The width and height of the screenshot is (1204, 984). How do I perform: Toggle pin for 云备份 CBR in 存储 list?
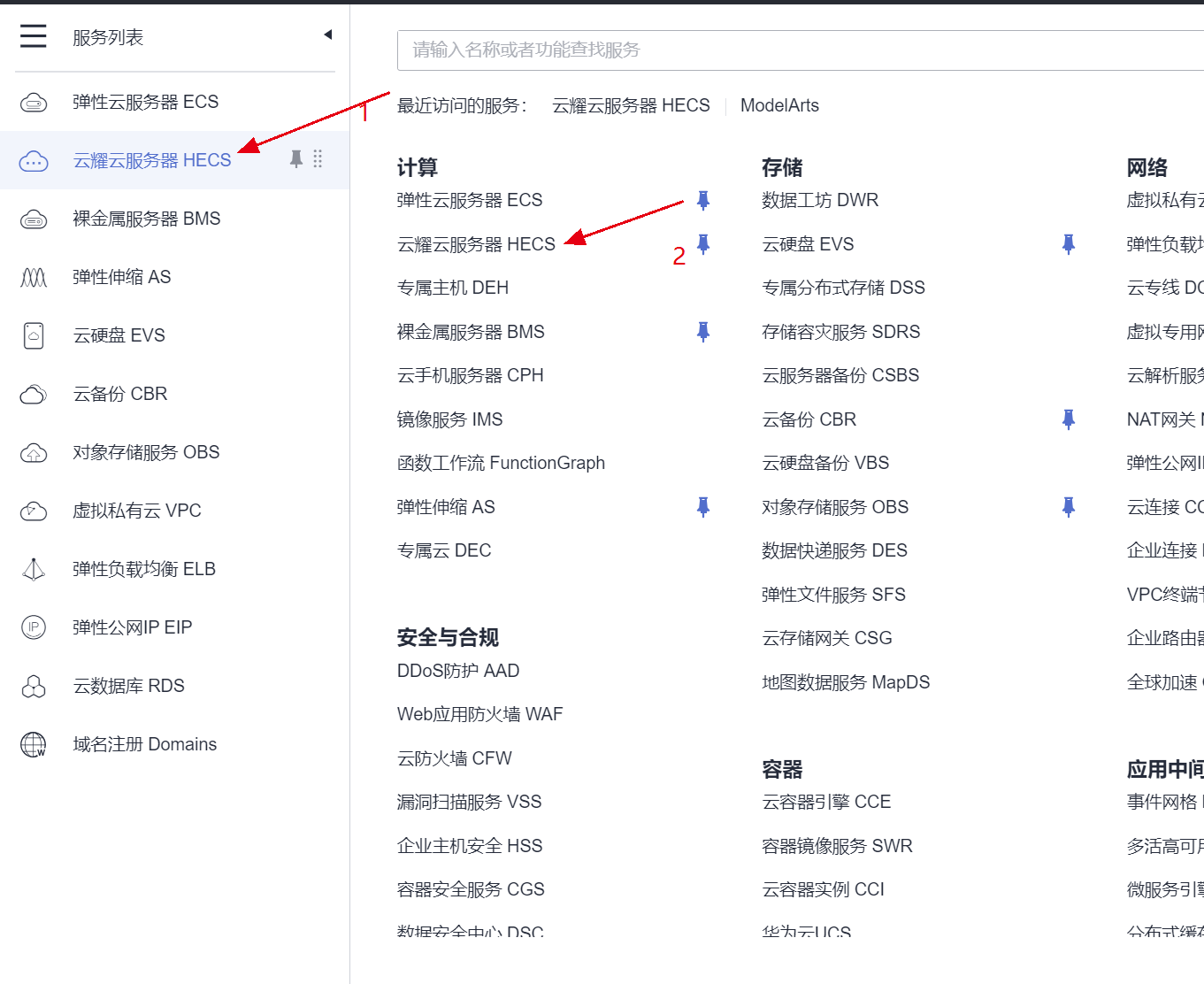1069,419
